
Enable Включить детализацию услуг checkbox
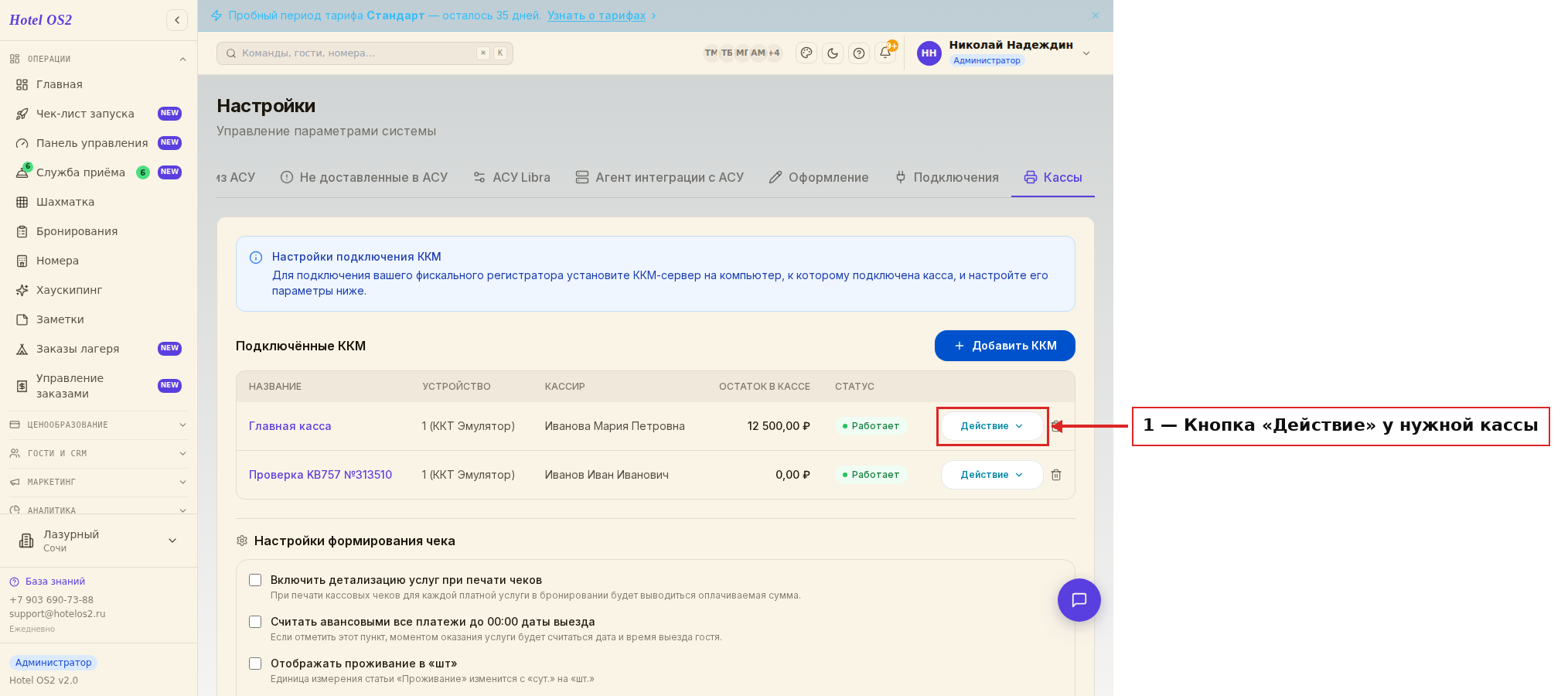(x=255, y=580)
